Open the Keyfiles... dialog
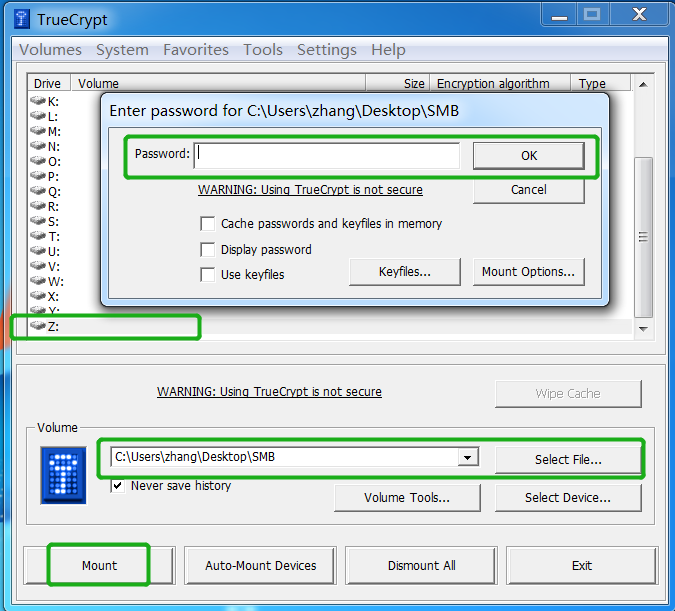Screen dimensions: 675x611 pyautogui.click(x=405, y=272)
